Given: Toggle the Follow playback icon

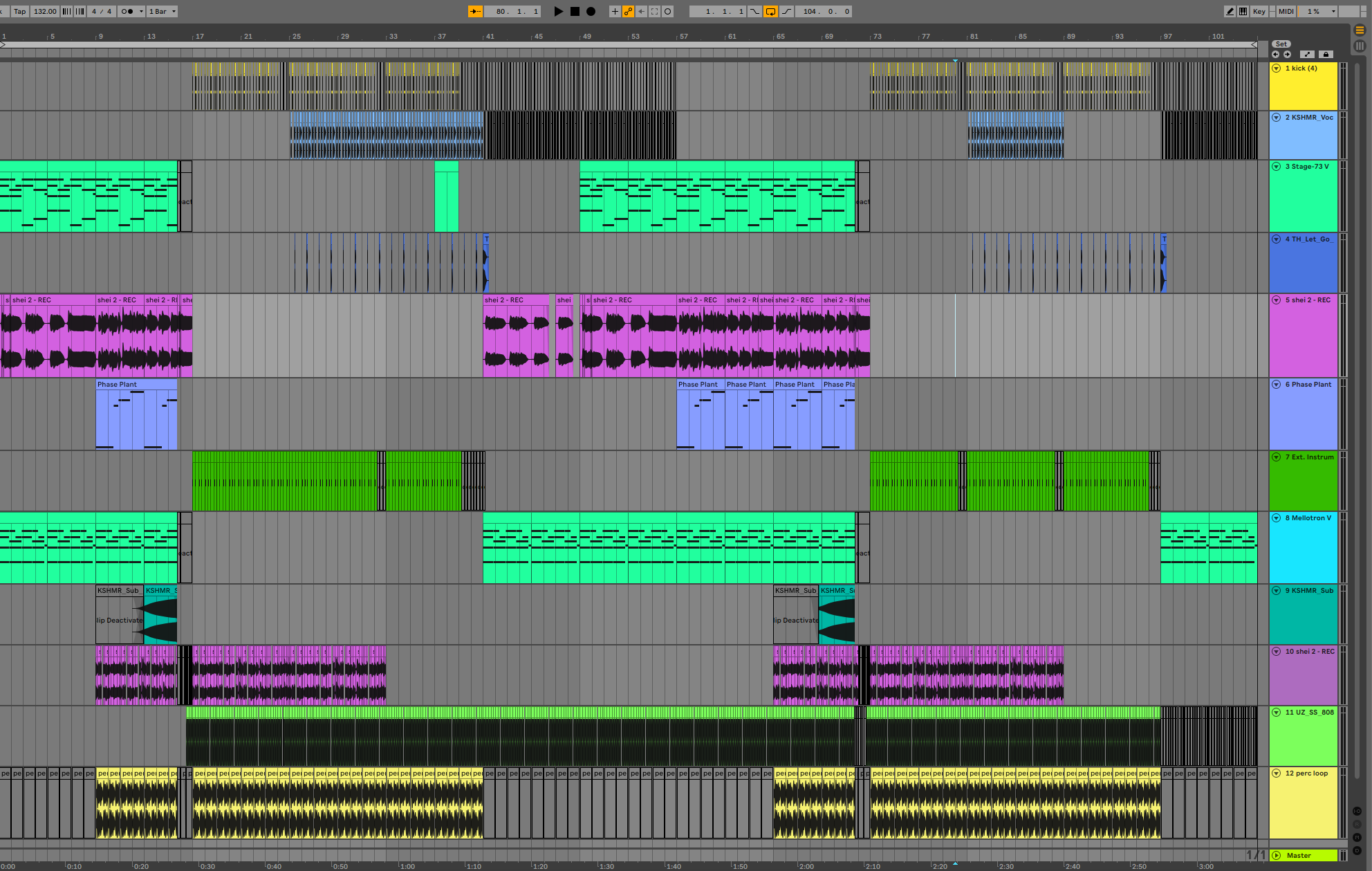Looking at the screenshot, I should (476, 12).
